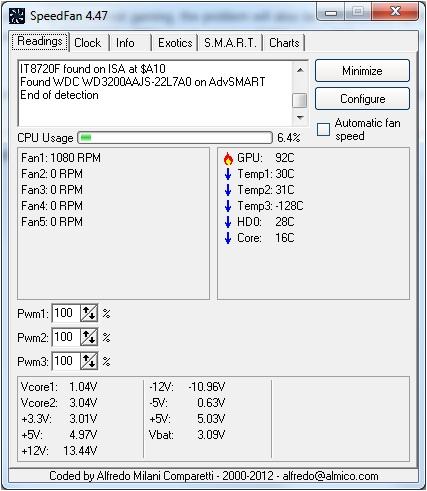Image resolution: width=427 pixels, height=491 pixels.
Task: Click the 'Fan3: 0 RPM' reading
Action: click(x=52, y=190)
